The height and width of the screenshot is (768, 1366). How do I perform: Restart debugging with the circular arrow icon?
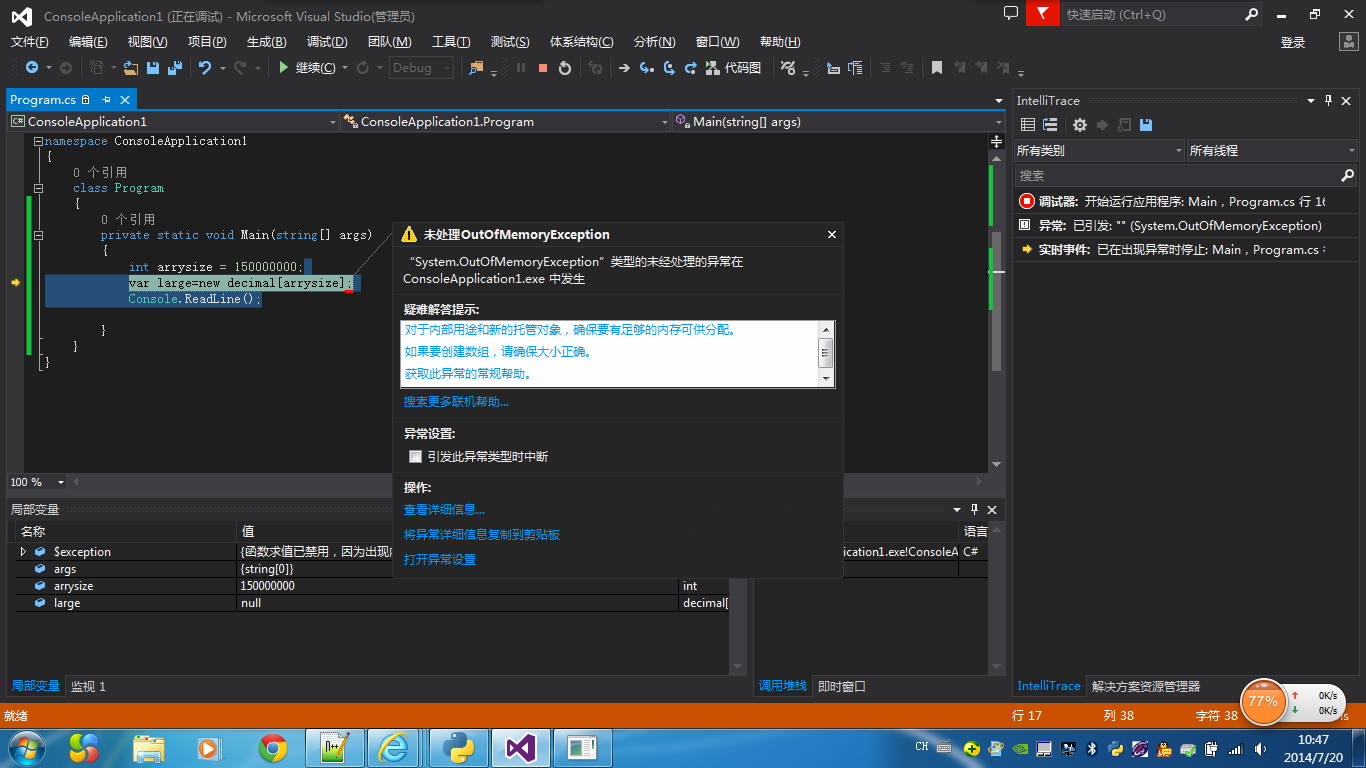click(565, 68)
